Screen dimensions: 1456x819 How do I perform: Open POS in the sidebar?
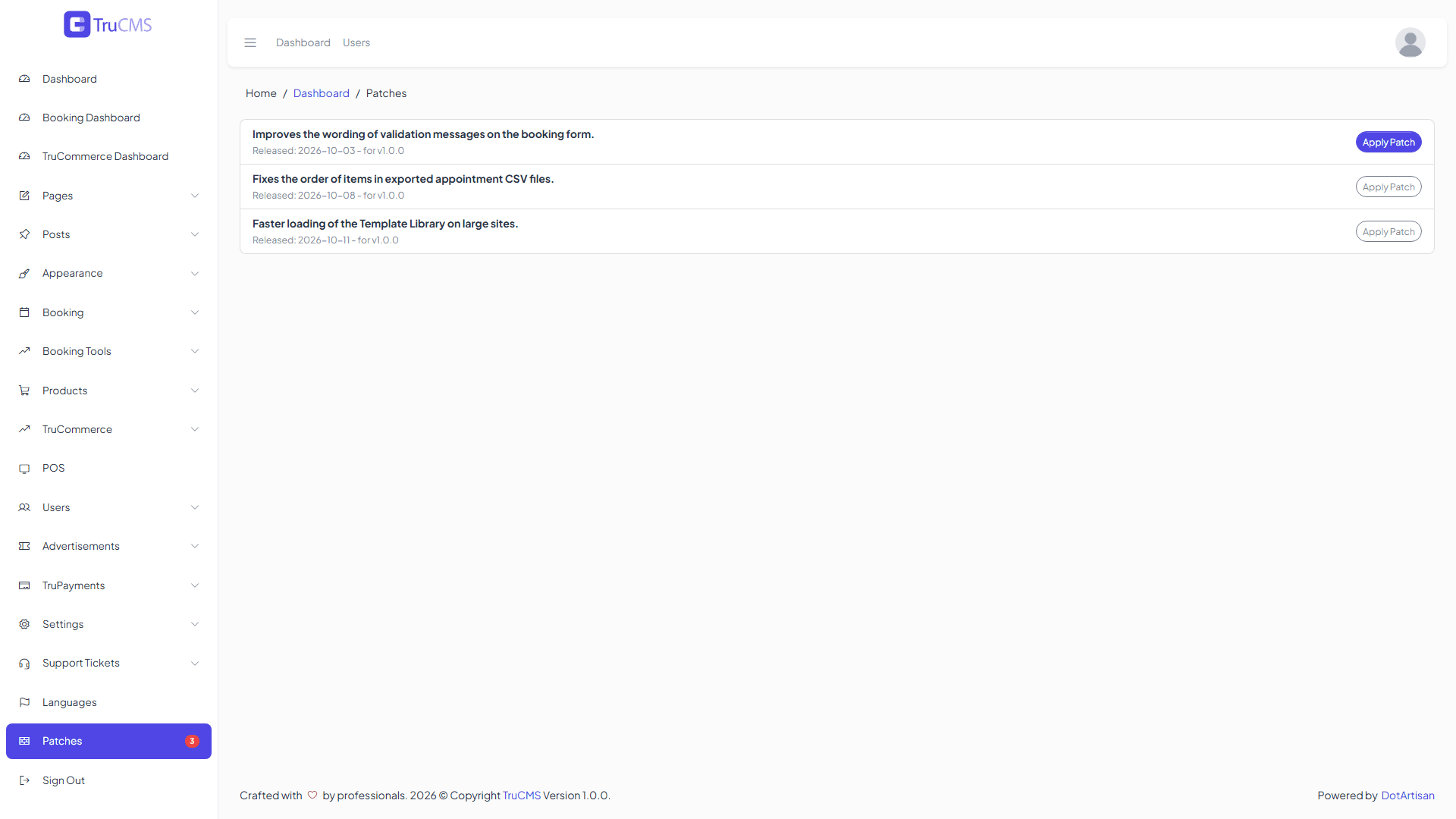point(108,469)
